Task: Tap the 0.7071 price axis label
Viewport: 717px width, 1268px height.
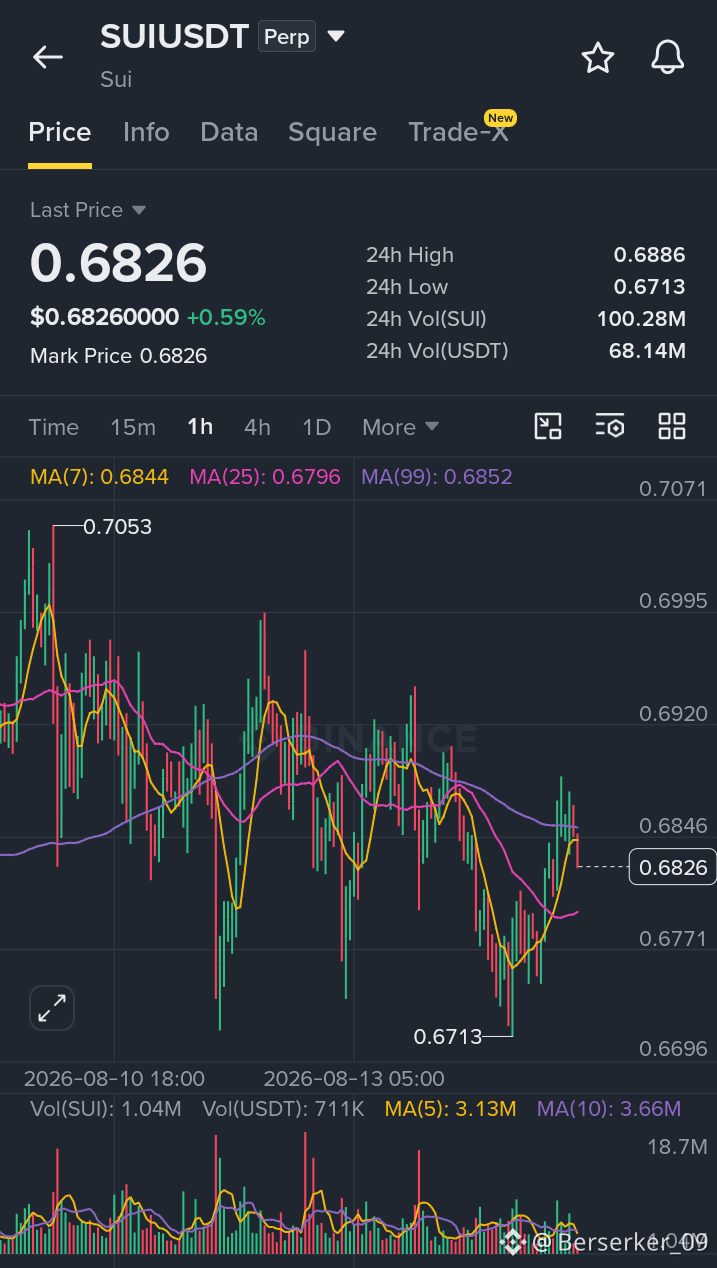Action: tap(673, 489)
